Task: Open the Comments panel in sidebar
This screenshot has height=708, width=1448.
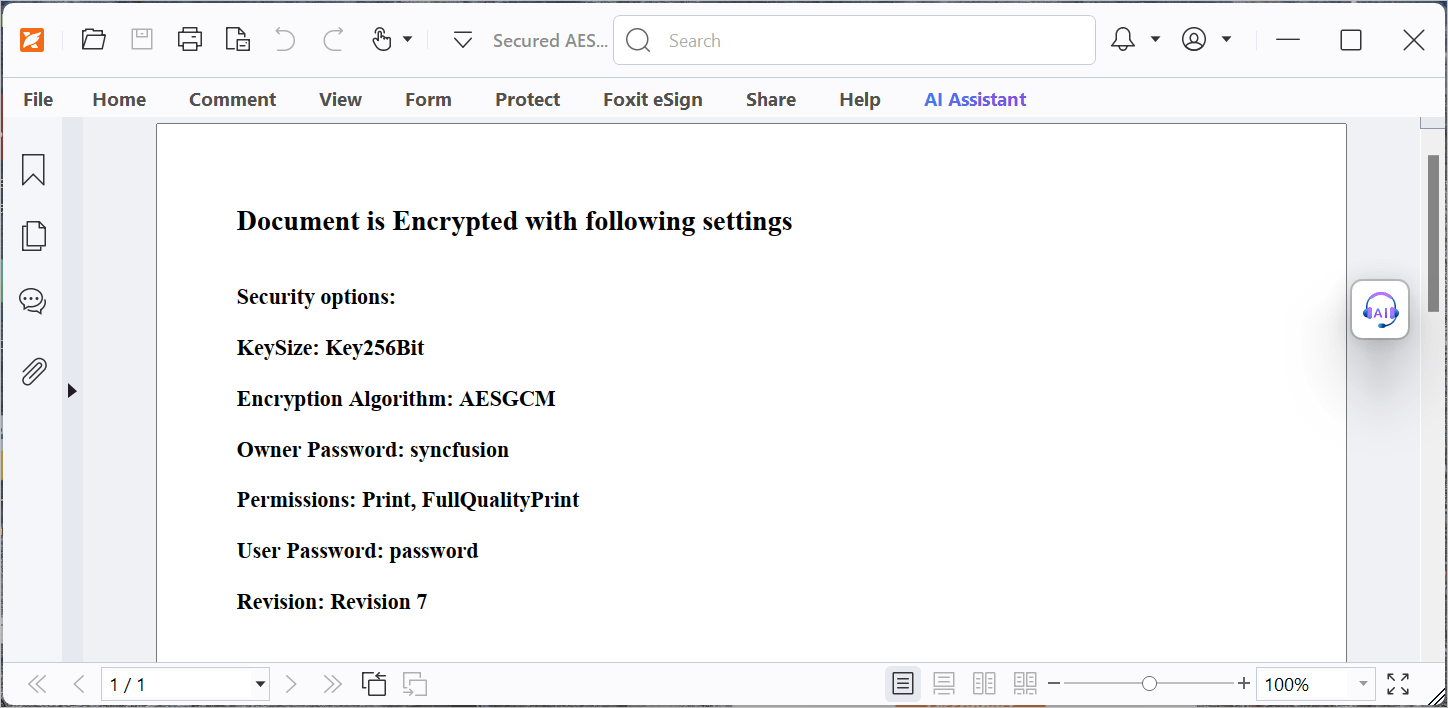Action: click(33, 301)
